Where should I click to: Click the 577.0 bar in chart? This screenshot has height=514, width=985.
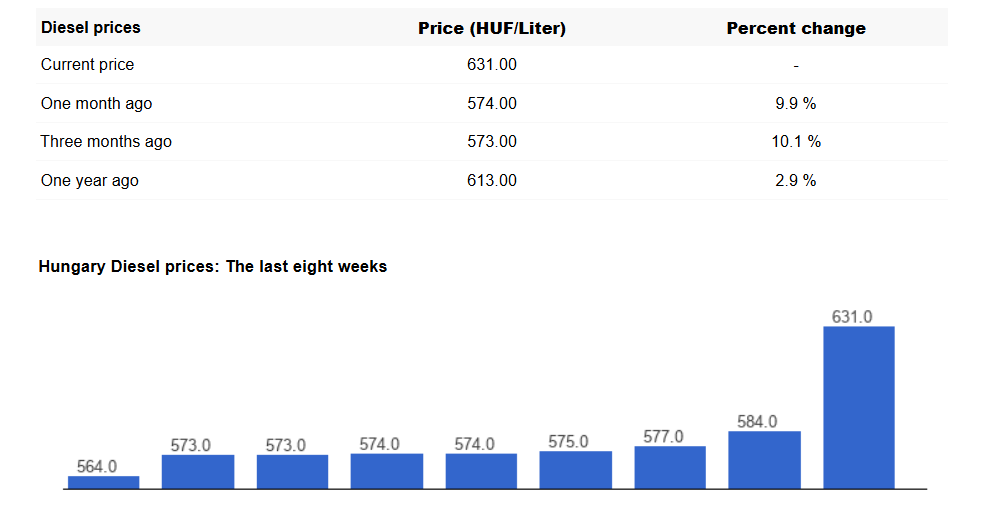670,468
